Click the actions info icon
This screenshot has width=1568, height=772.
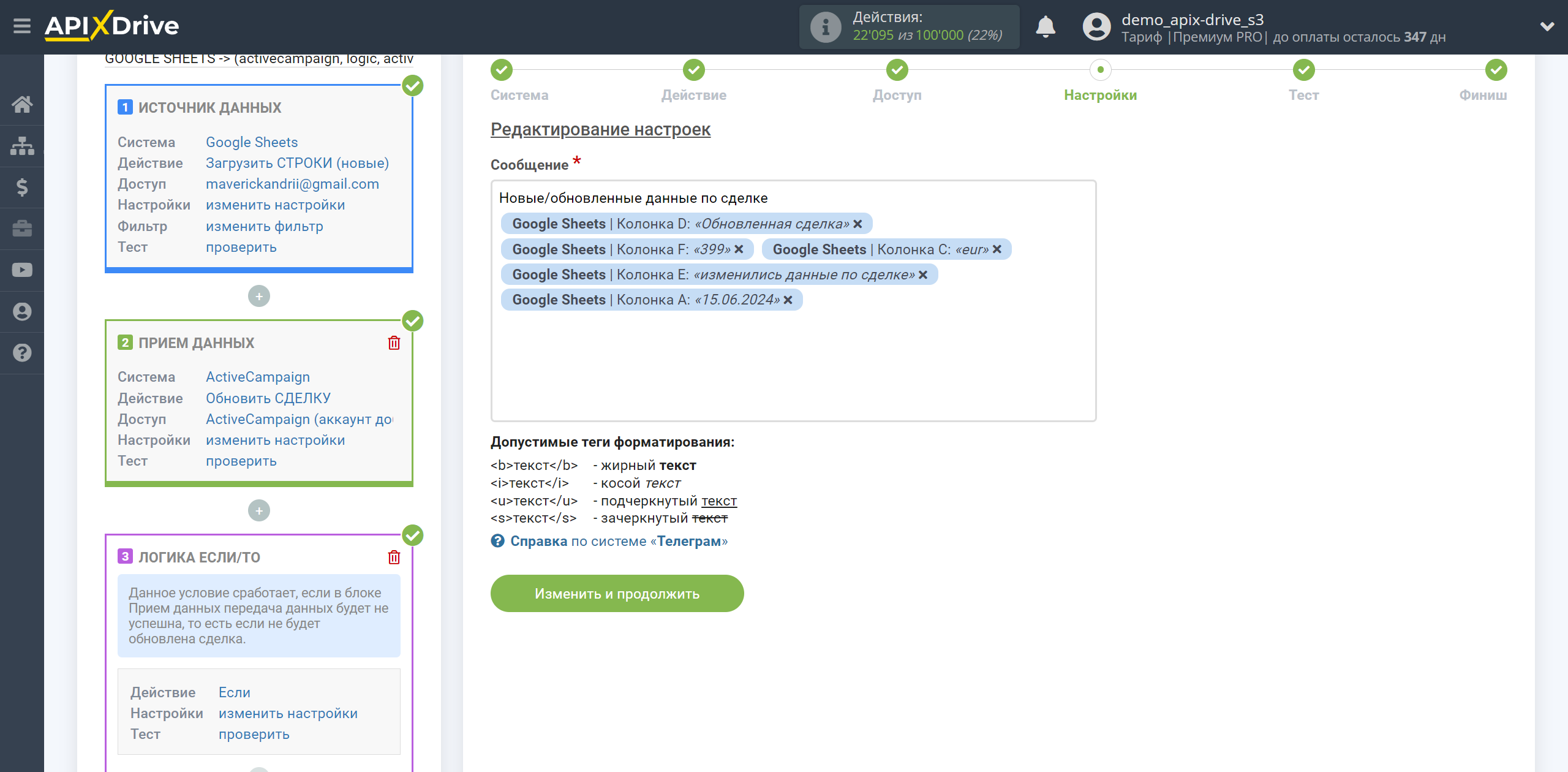point(826,27)
